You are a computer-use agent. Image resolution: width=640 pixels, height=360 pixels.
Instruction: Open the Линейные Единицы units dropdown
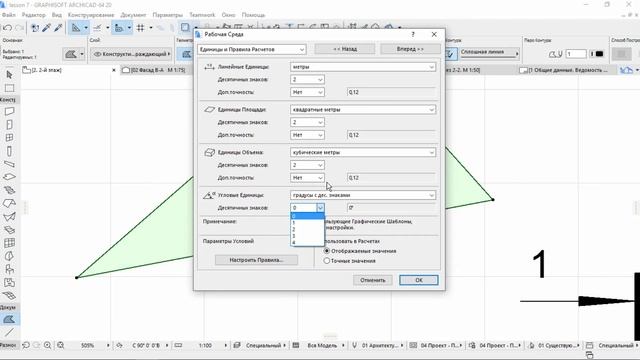[363, 67]
